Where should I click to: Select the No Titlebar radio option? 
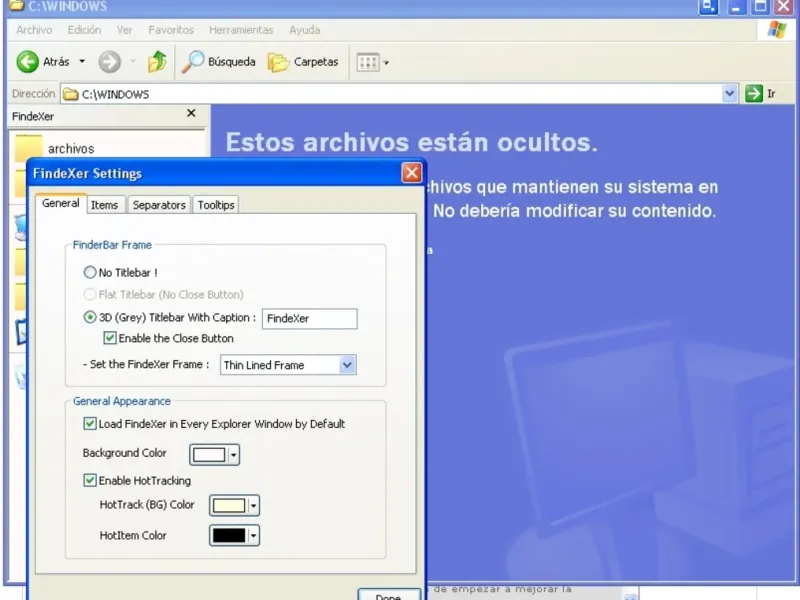tap(90, 272)
